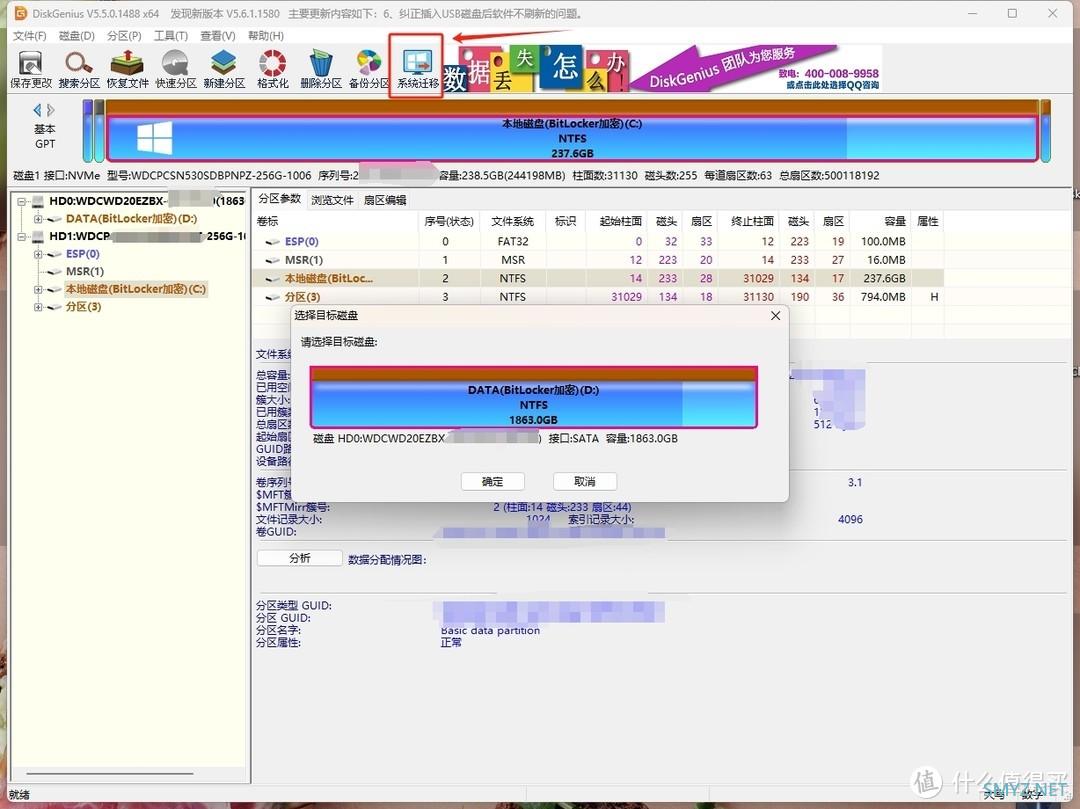The image size is (1080, 809).
Task: Click 取消 in the target disk dialog
Action: [585, 481]
